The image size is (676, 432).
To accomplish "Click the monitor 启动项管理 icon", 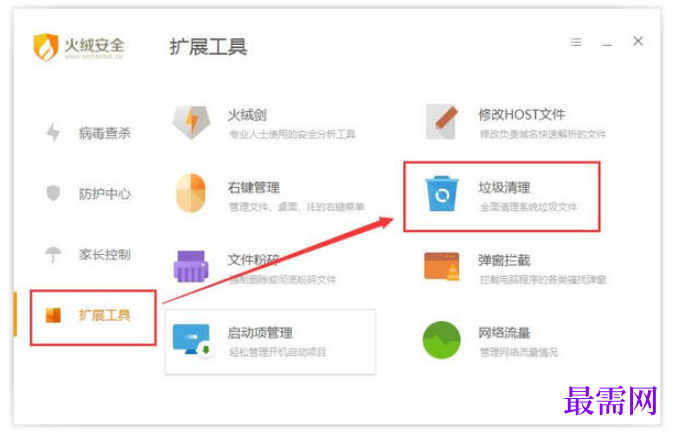I will (x=192, y=340).
